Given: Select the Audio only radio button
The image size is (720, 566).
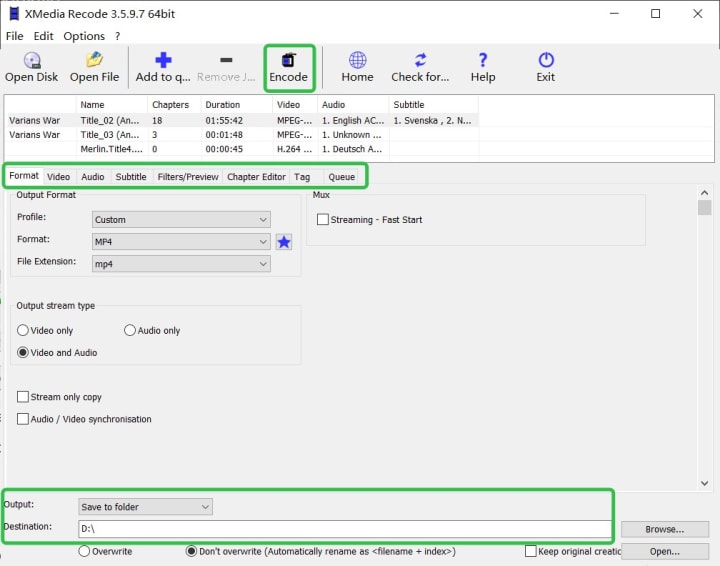Looking at the screenshot, I should pos(130,330).
